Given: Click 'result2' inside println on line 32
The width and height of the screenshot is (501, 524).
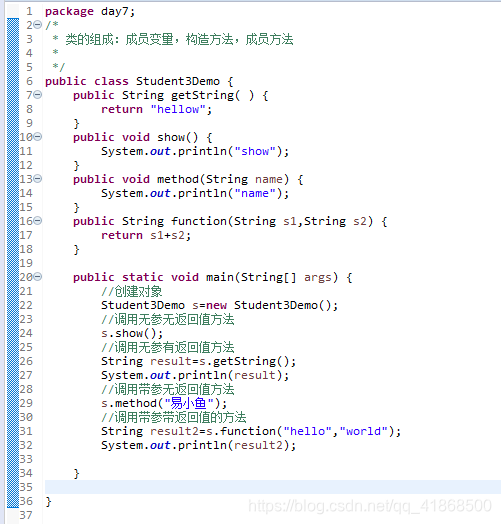Looking at the screenshot, I should [258, 445].
